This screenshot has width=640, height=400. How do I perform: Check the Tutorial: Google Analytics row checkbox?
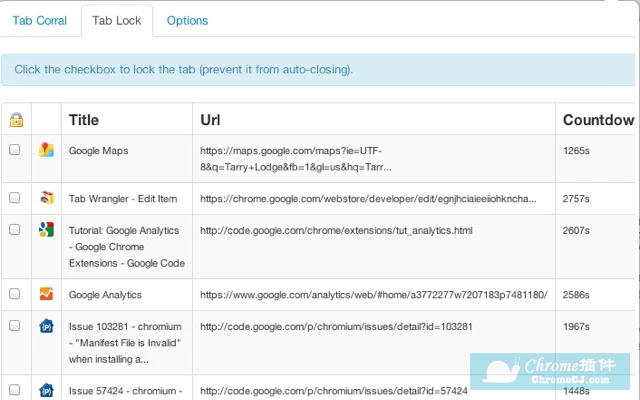tap(15, 230)
